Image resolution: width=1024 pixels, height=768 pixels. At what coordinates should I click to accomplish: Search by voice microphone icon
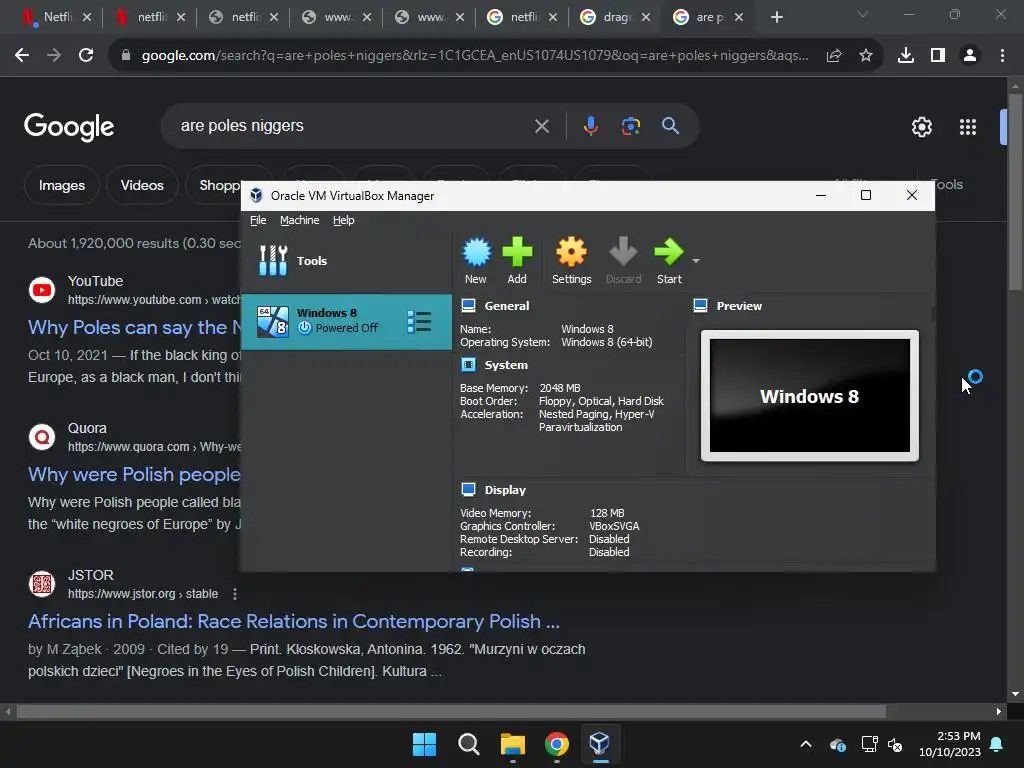(x=590, y=126)
